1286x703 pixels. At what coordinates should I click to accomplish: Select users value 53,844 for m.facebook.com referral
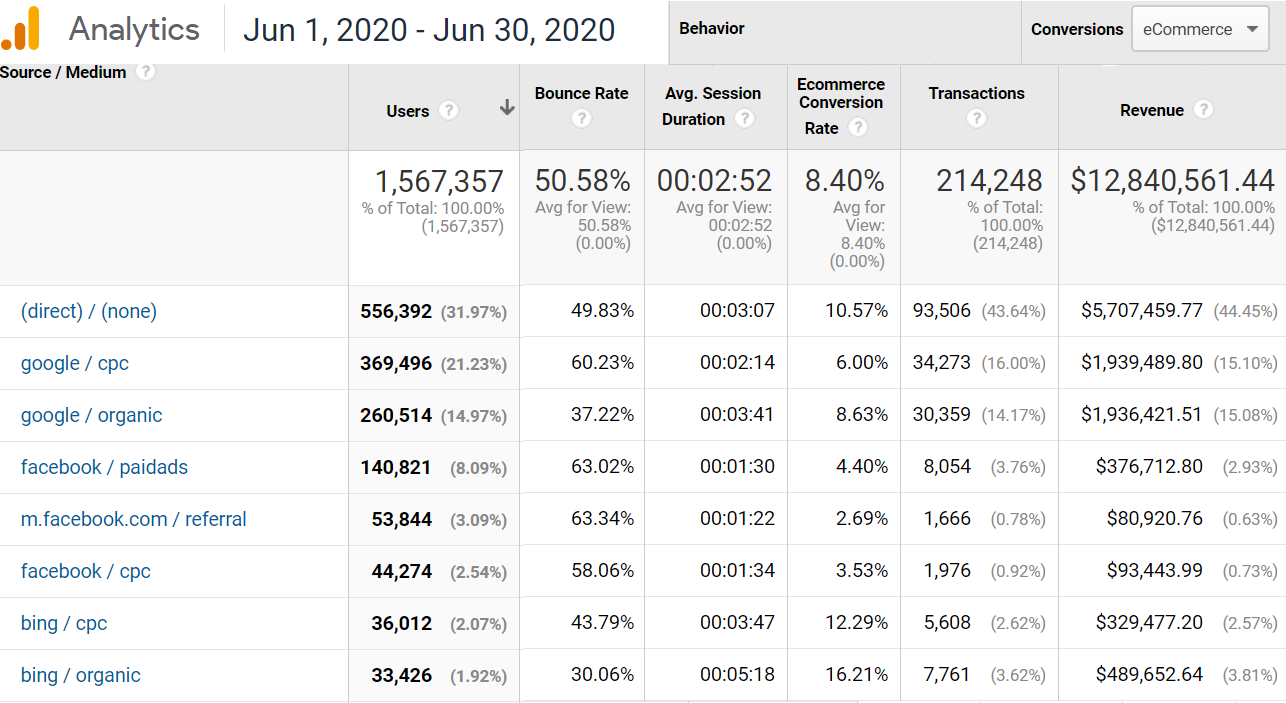402,519
